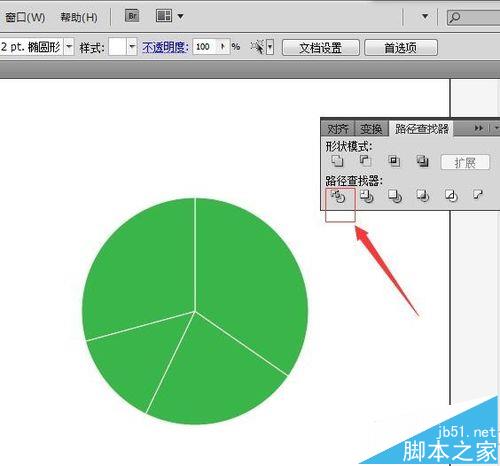Open the 窗口(W) menu
Screen dimensions: 500x466
tap(25, 17)
